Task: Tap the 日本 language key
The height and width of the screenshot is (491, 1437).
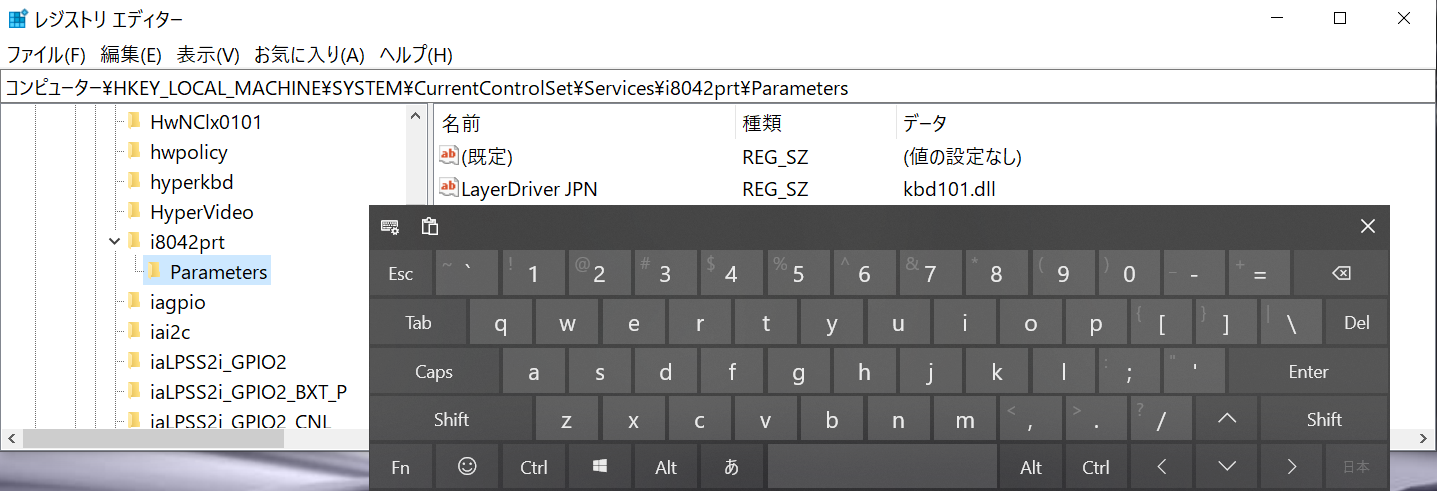Action: click(1356, 467)
